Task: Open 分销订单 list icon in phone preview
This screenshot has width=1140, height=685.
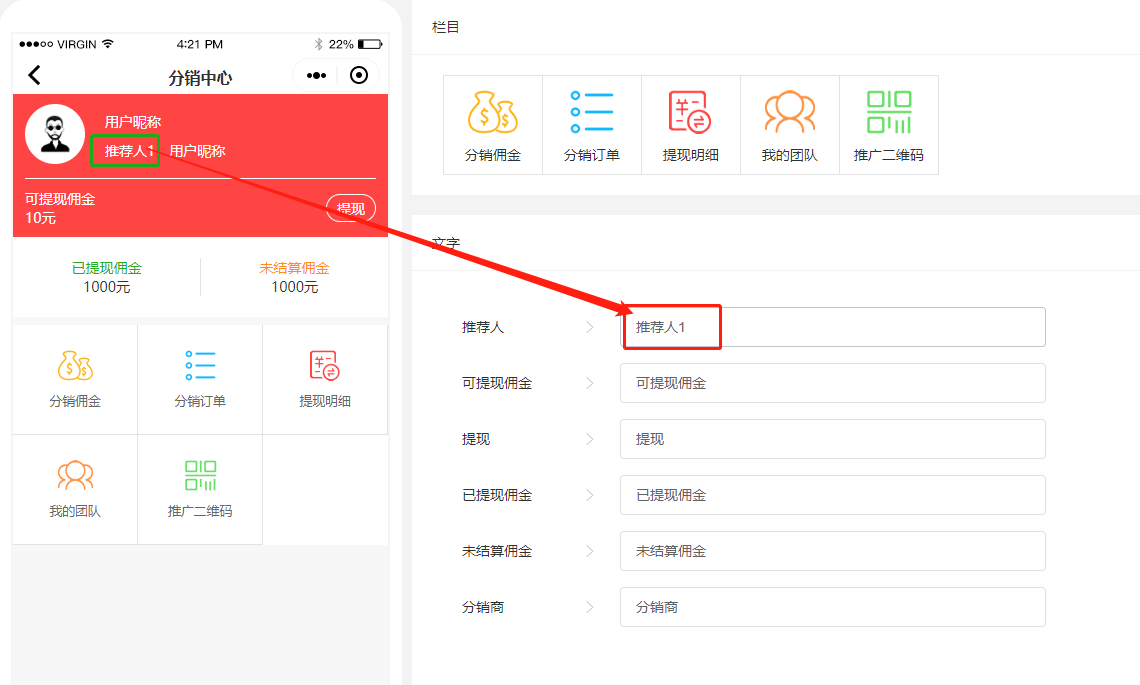Action: 200,366
